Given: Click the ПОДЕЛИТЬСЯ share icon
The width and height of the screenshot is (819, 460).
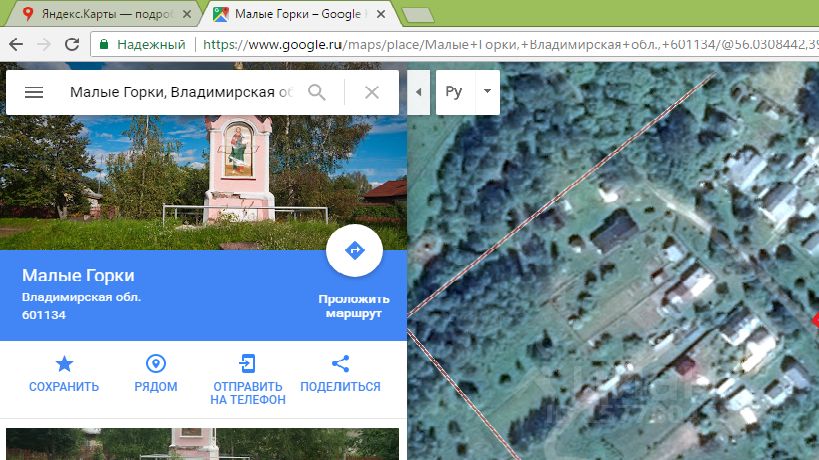Looking at the screenshot, I should 340,363.
